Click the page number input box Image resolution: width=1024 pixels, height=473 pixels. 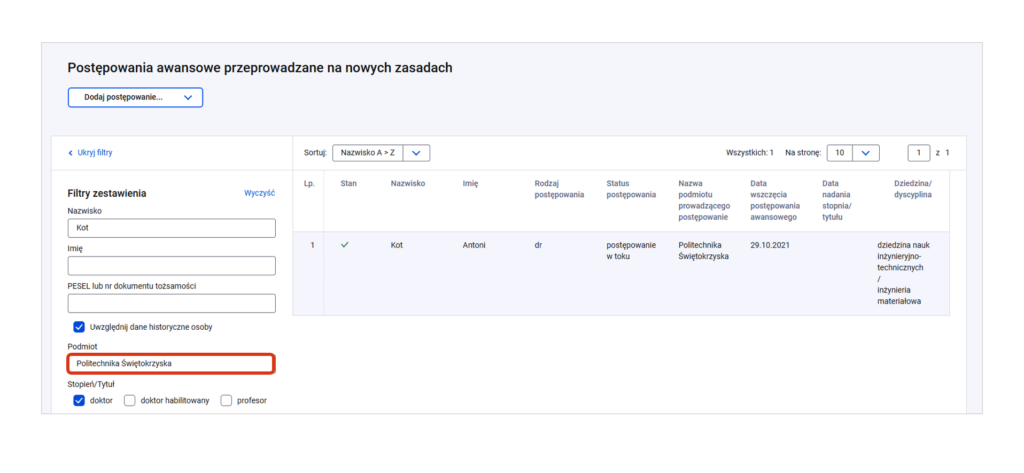[918, 153]
